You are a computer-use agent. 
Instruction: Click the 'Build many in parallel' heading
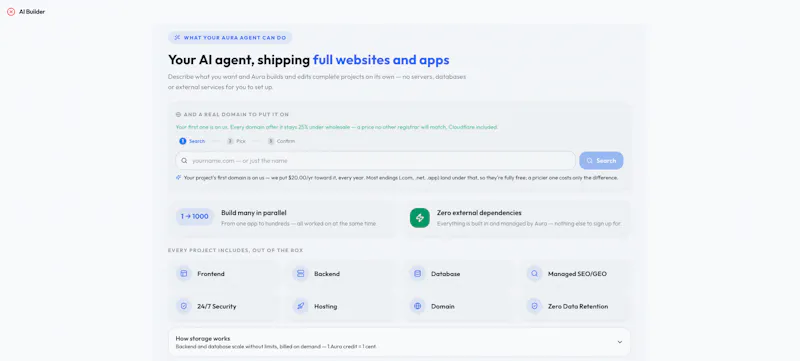click(254, 213)
